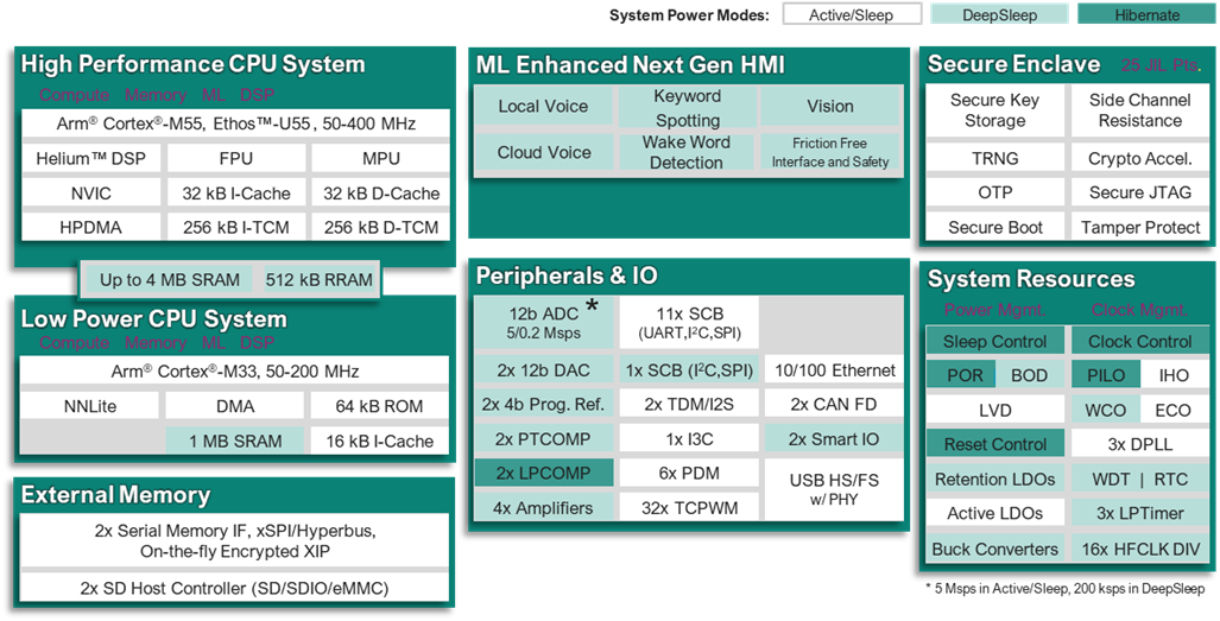
Task: Click the External Memory heading
Action: click(116, 495)
